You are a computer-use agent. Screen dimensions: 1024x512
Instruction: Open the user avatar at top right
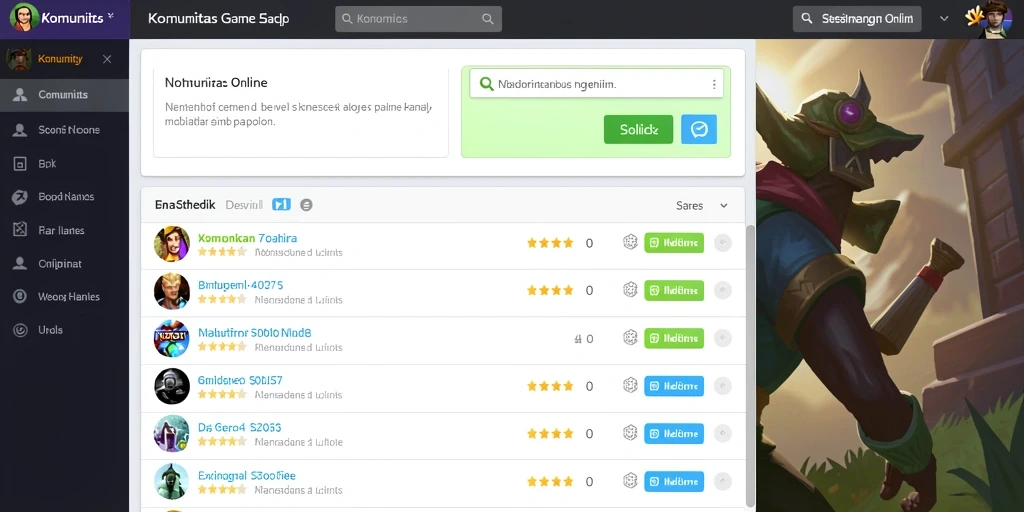(x=993, y=18)
